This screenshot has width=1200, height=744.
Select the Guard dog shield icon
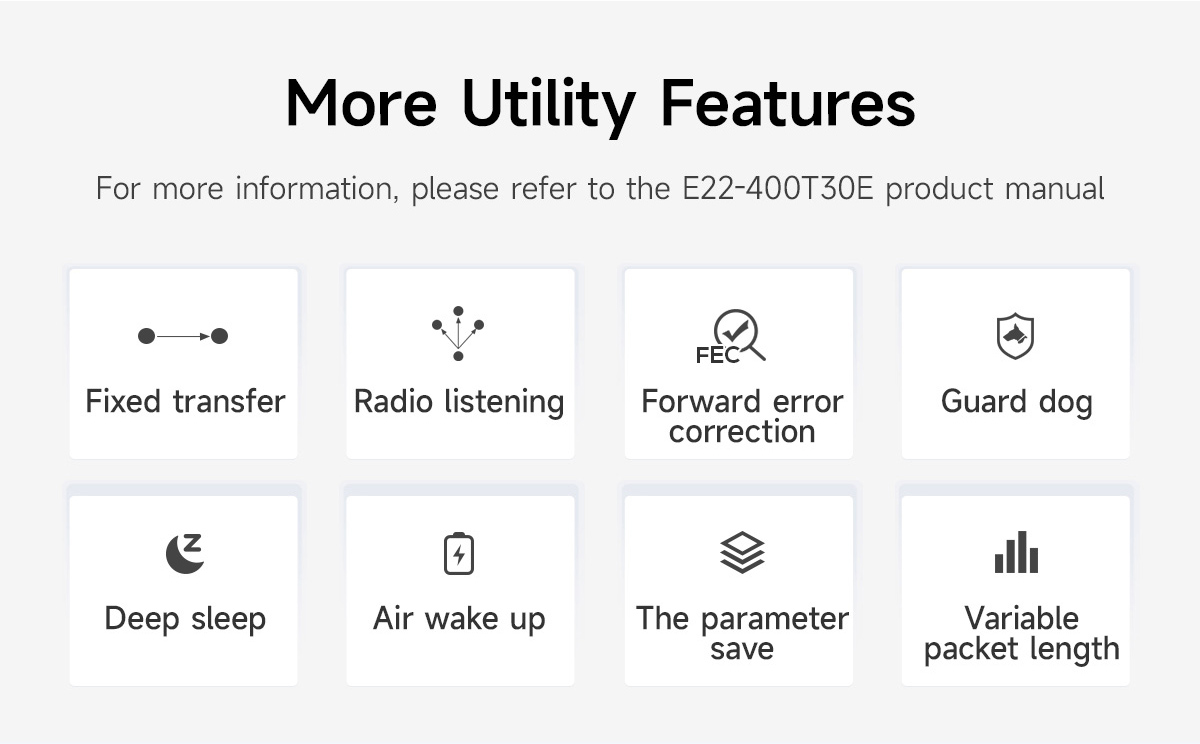(x=1015, y=336)
